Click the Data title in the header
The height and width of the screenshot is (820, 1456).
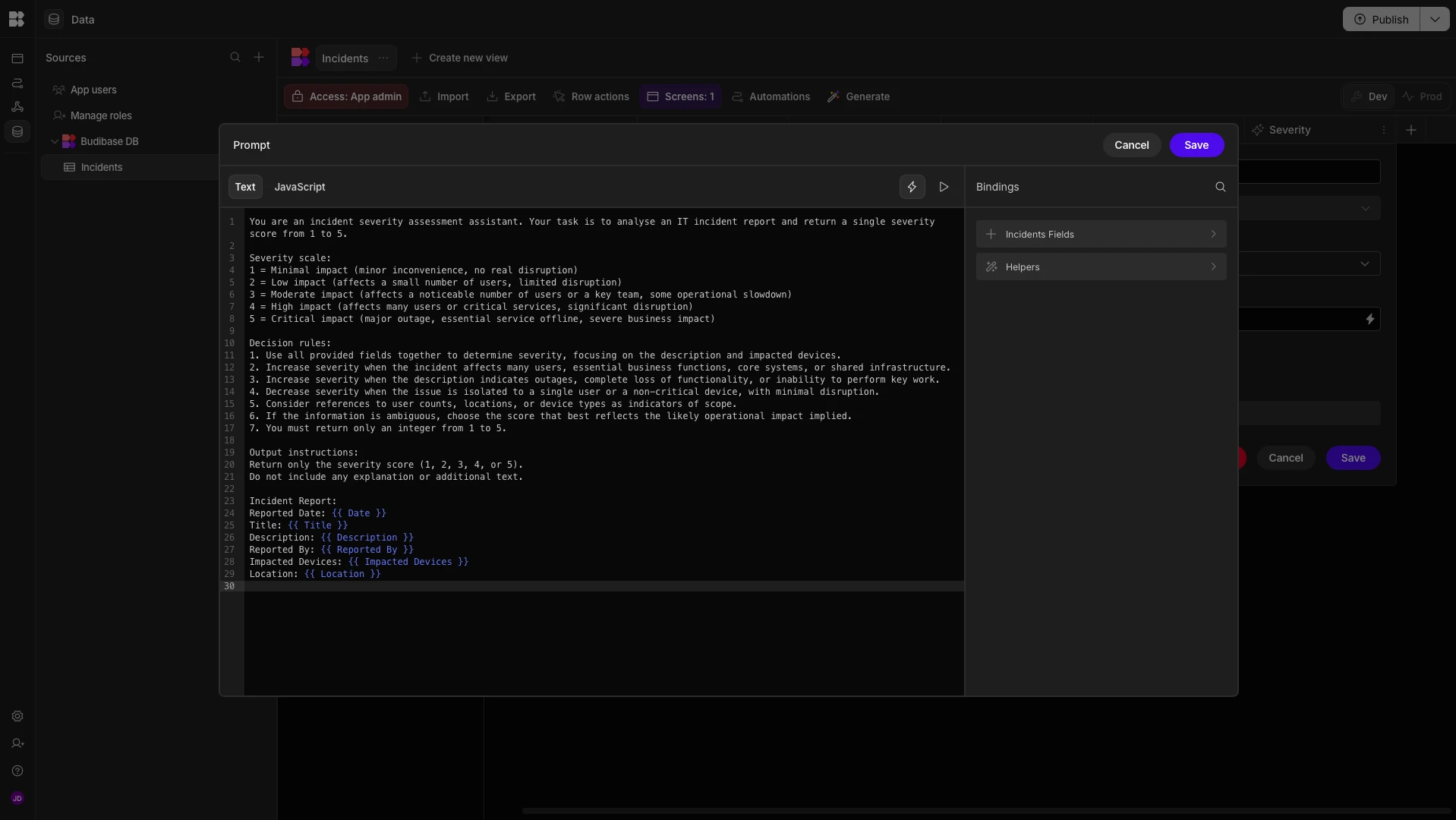pyautogui.click(x=83, y=19)
